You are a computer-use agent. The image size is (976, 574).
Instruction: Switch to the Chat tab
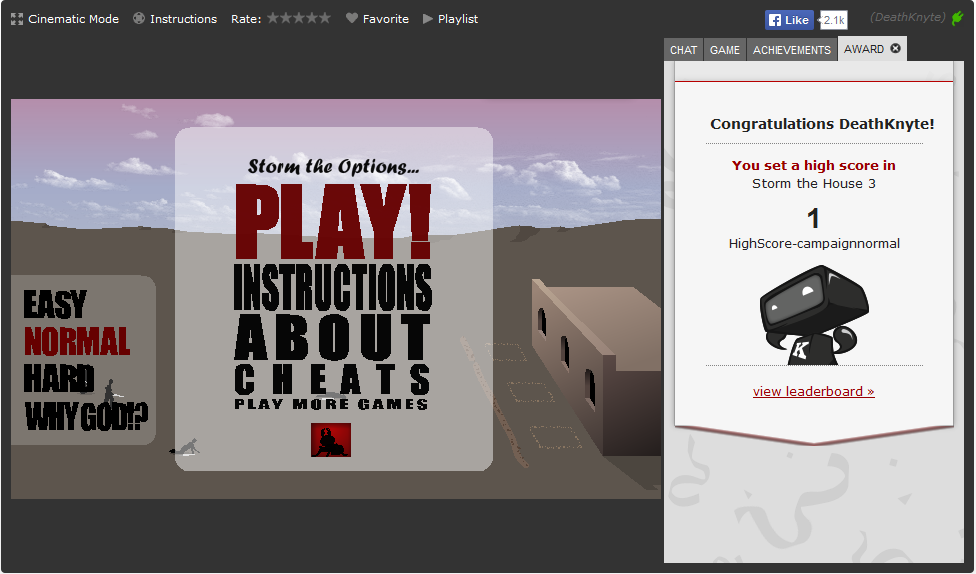[x=683, y=50]
